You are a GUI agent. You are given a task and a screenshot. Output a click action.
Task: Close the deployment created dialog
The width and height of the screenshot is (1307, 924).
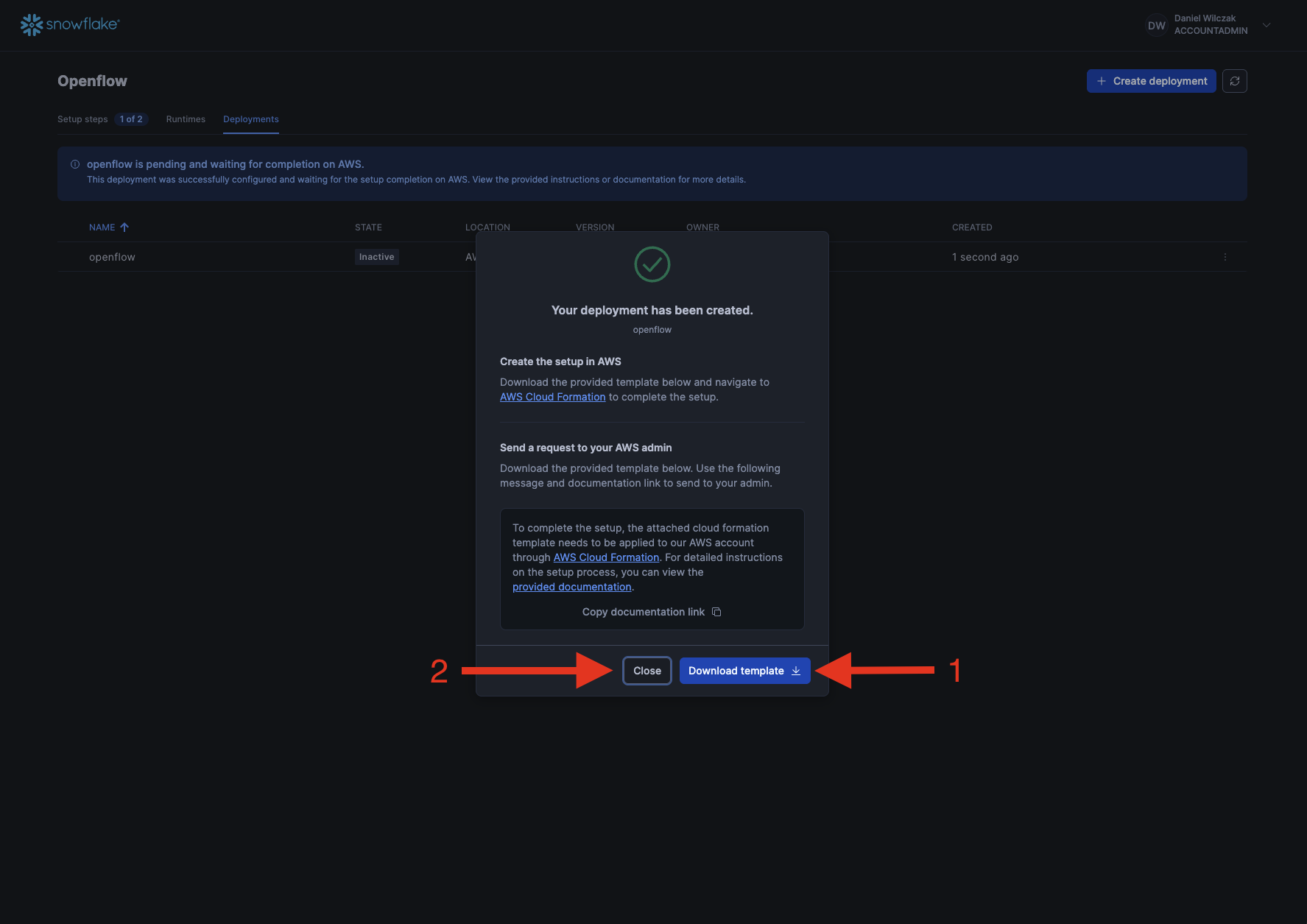pyautogui.click(x=647, y=671)
